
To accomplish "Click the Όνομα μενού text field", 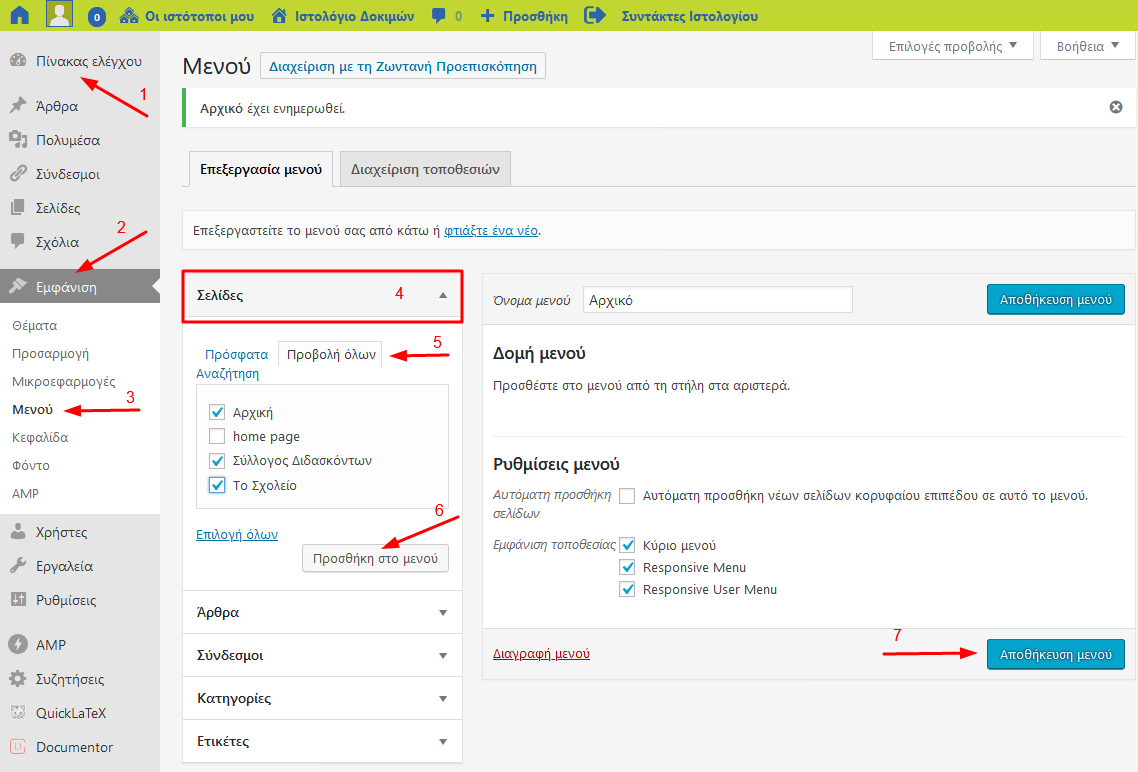I will click(x=717, y=300).
